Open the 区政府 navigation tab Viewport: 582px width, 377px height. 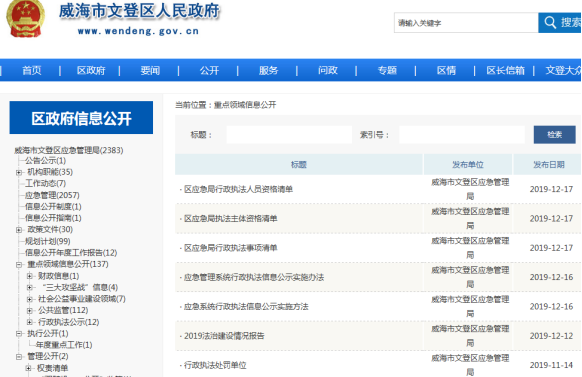(91, 70)
